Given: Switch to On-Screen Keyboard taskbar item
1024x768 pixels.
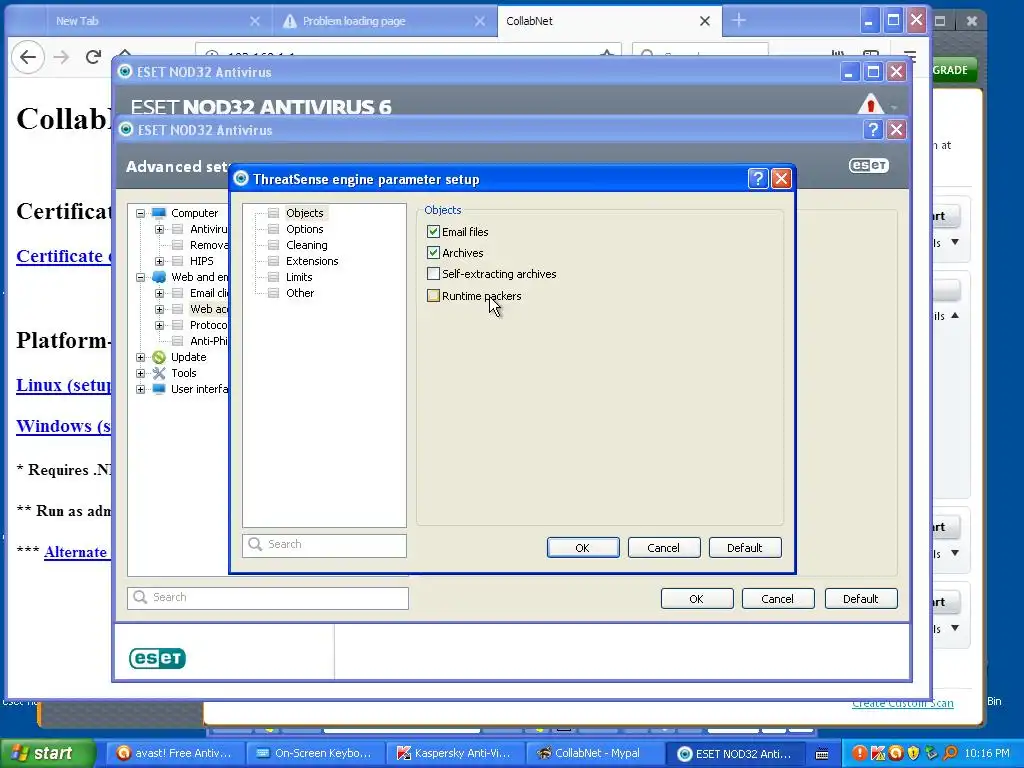Looking at the screenshot, I should point(315,753).
